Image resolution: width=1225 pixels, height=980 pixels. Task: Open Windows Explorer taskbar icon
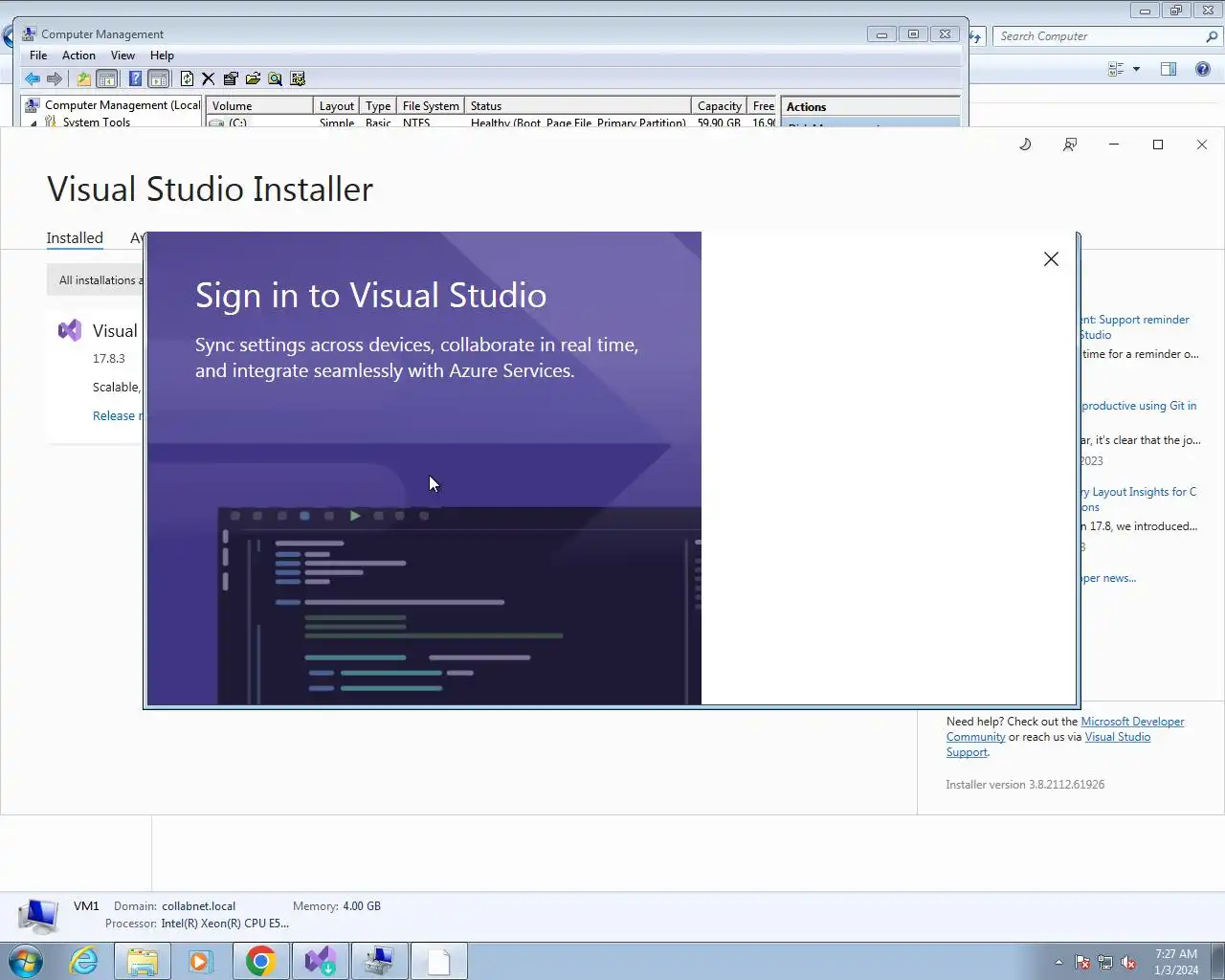coord(143,961)
